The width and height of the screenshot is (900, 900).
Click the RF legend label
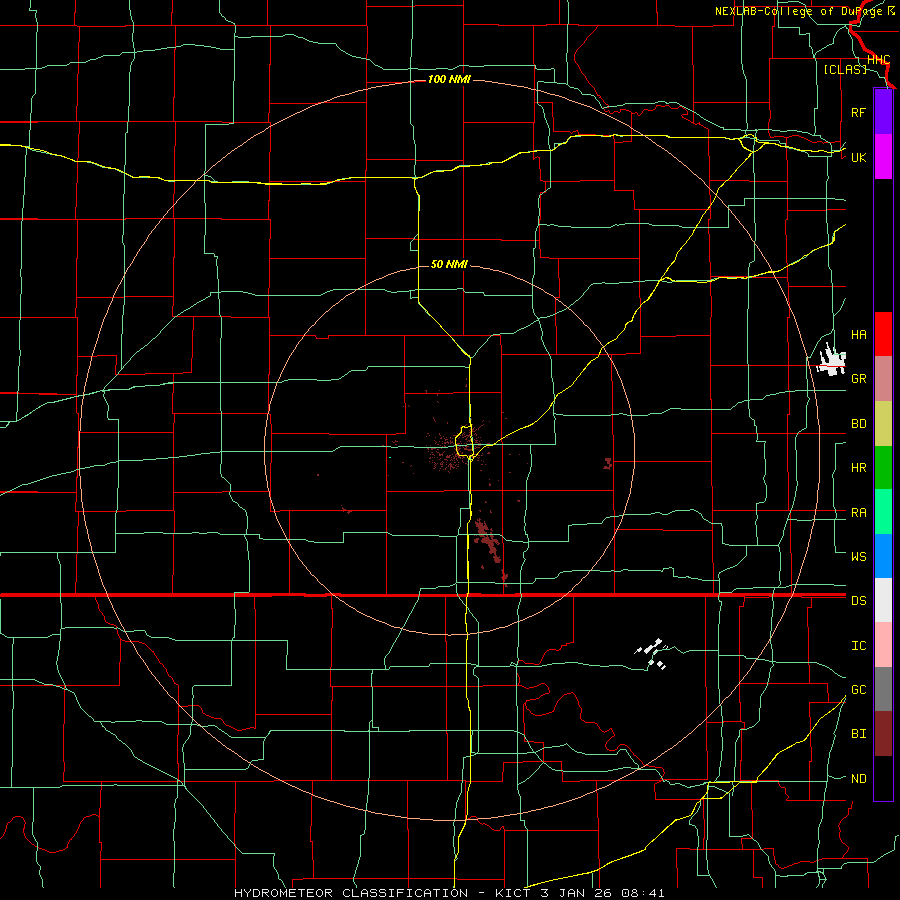(x=858, y=112)
